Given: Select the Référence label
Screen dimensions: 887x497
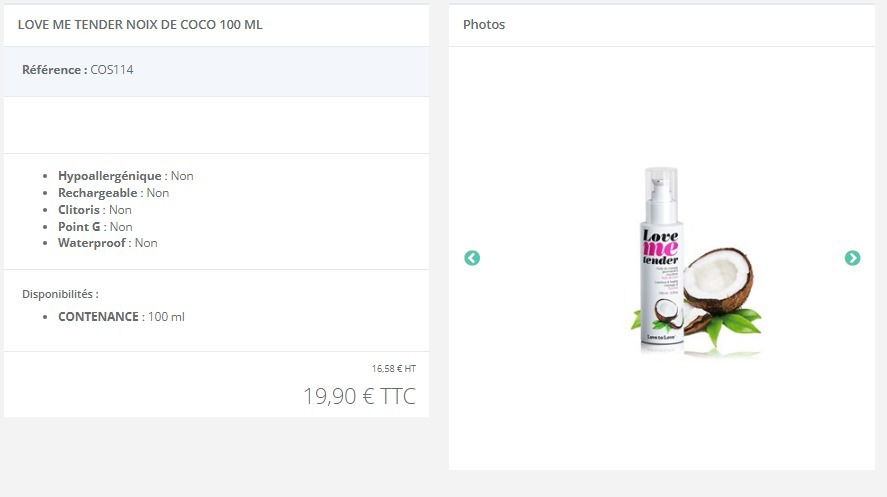Looking at the screenshot, I should 54,70.
